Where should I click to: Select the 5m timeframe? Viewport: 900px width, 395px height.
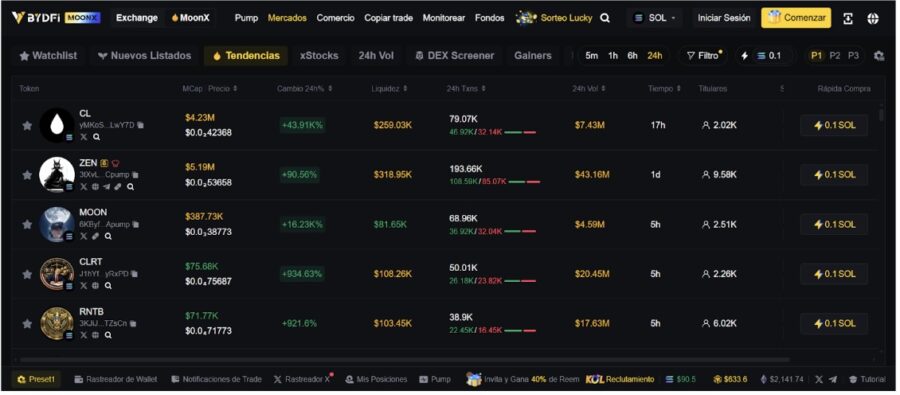tap(591, 56)
